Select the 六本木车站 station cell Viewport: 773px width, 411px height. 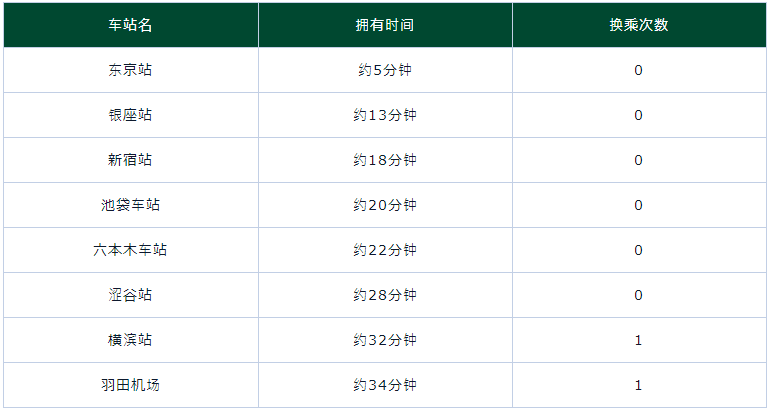tap(130, 250)
